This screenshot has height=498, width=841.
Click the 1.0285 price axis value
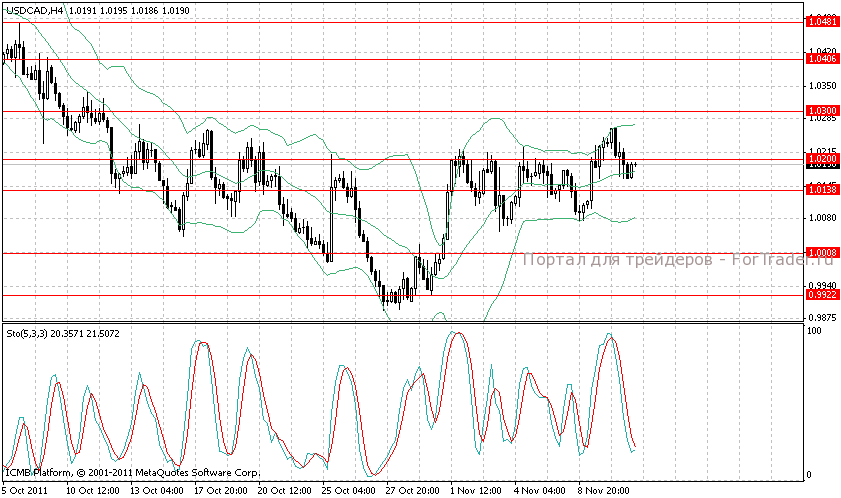point(820,119)
